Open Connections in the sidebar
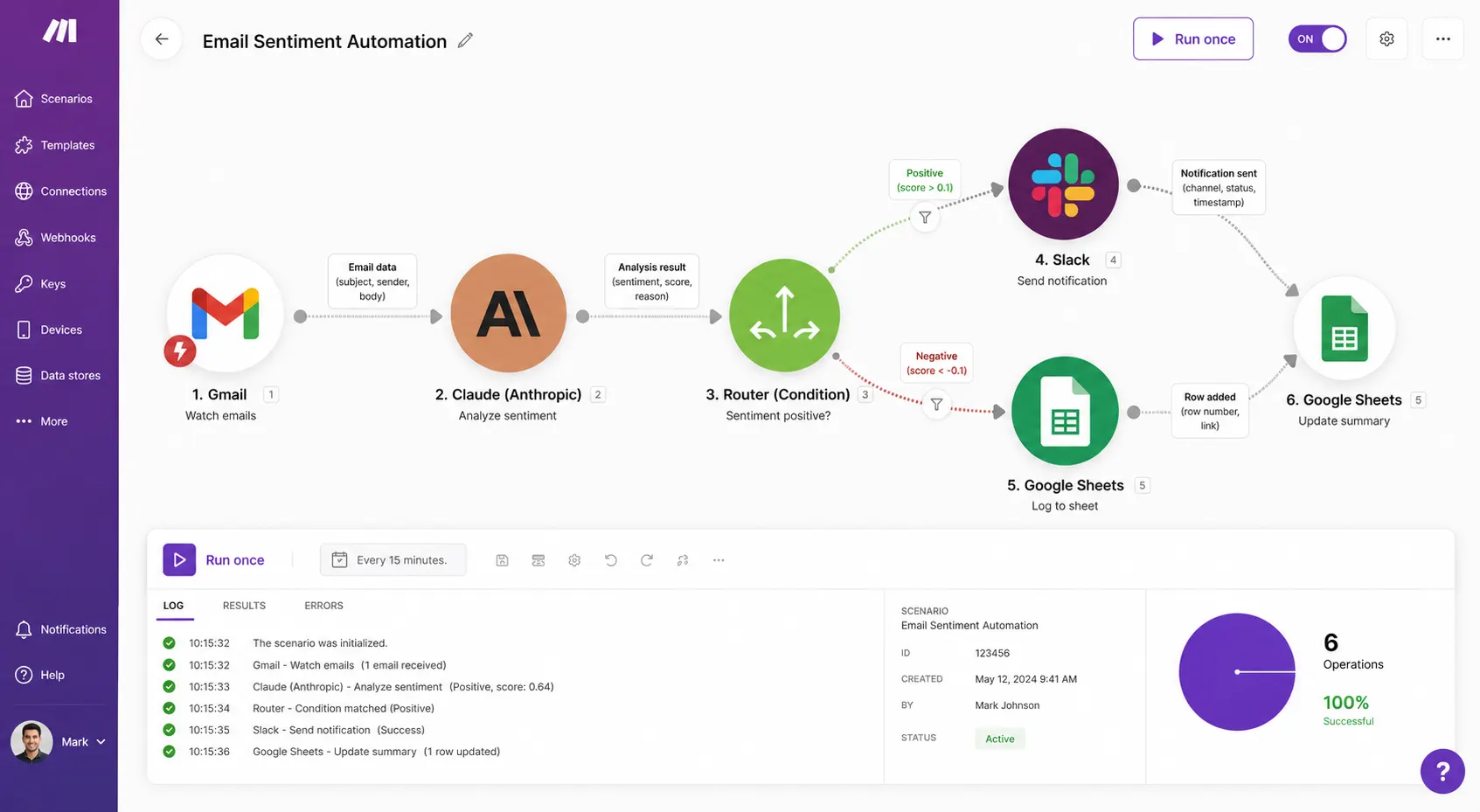Screen dimensions: 1480x812 (61, 191)
